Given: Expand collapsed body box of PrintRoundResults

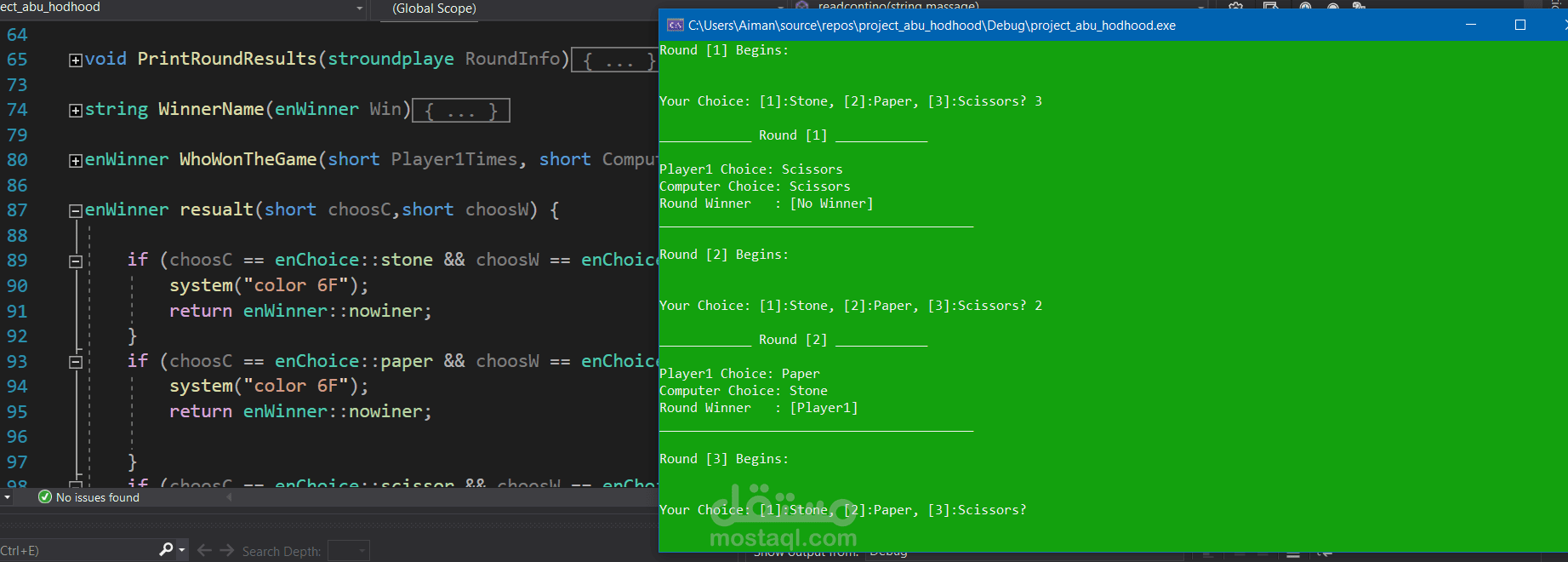Looking at the screenshot, I should click(615, 60).
